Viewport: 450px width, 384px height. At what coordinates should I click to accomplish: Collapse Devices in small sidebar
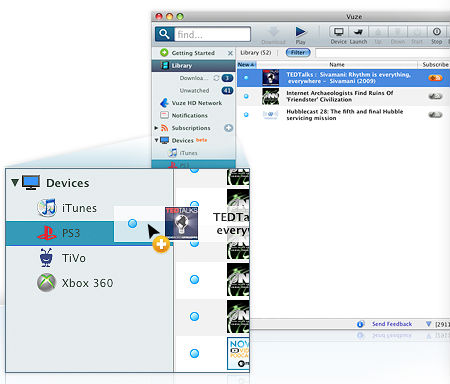(x=156, y=140)
